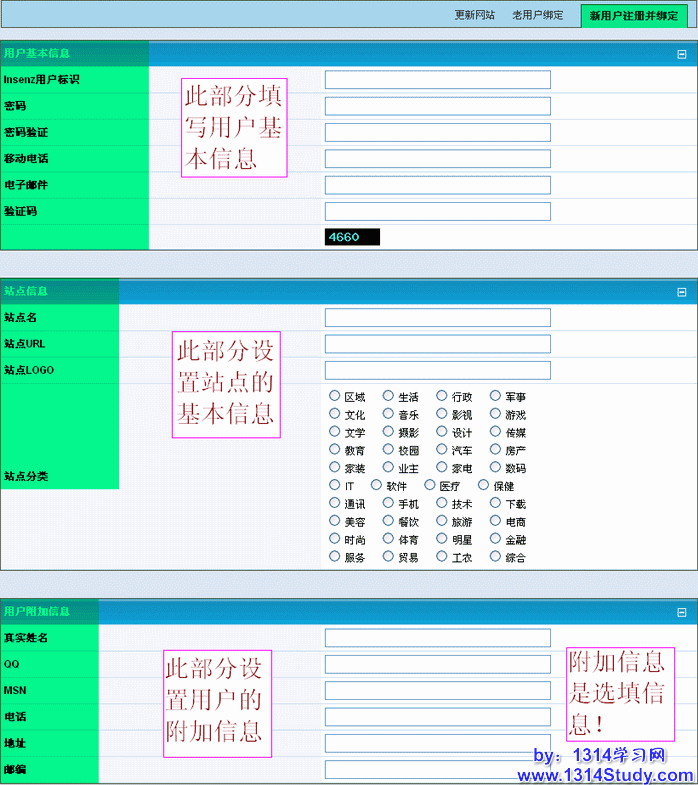This screenshot has width=698, height=785.
Task: Select the 区域 site category radio button
Action: pos(335,396)
